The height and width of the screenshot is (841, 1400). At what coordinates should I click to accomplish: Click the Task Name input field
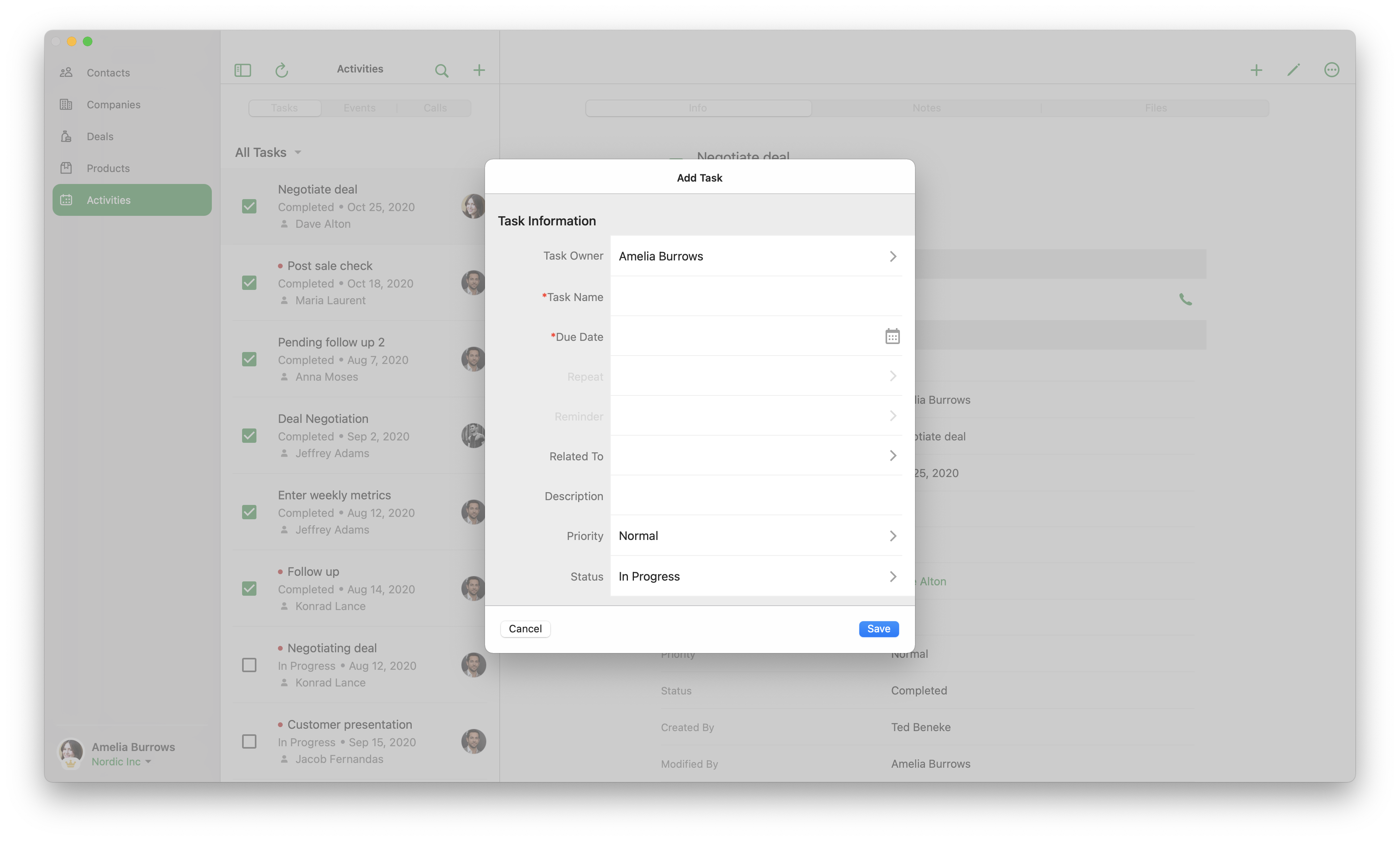click(x=755, y=297)
